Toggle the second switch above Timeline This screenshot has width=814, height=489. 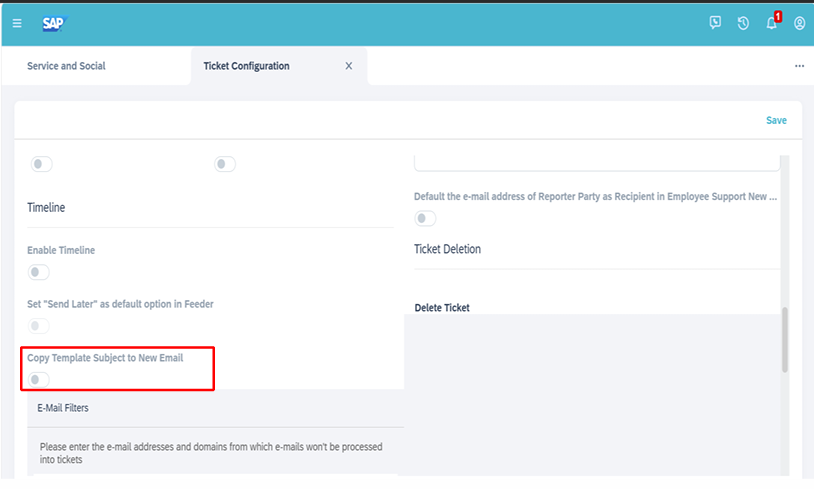pyautogui.click(x=225, y=164)
